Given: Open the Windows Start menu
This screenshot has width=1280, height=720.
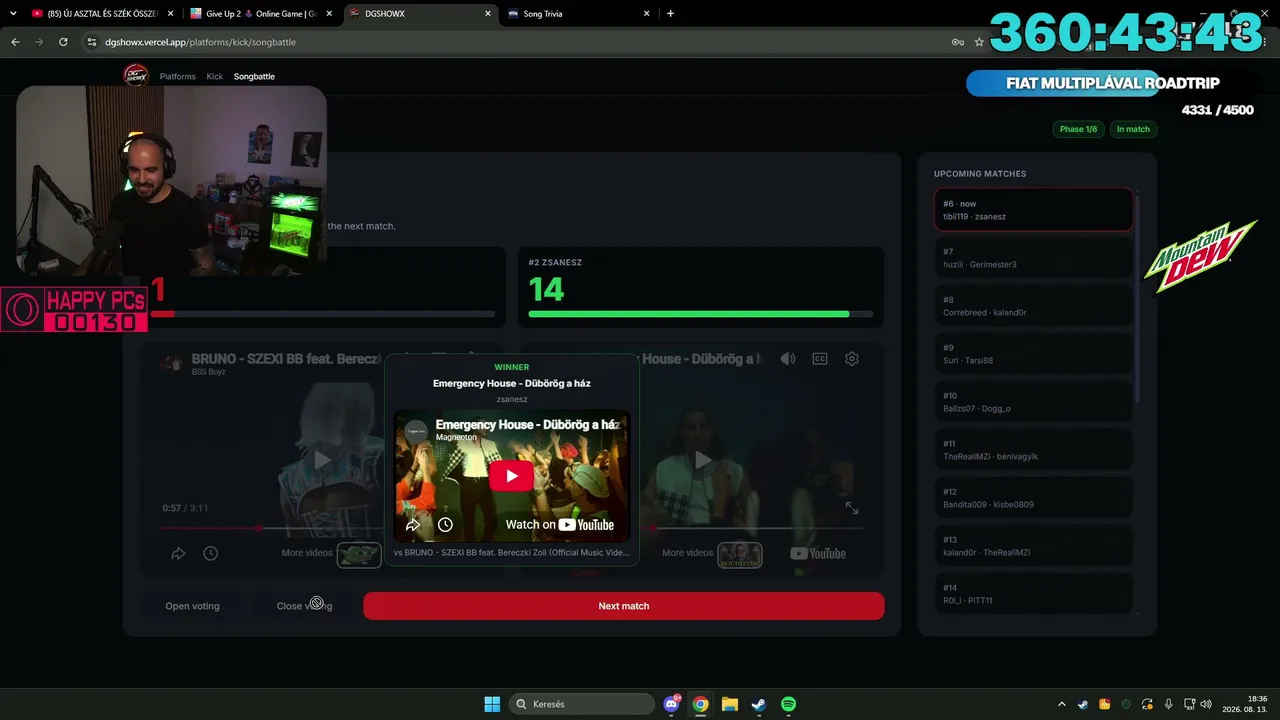Looking at the screenshot, I should click(x=492, y=704).
